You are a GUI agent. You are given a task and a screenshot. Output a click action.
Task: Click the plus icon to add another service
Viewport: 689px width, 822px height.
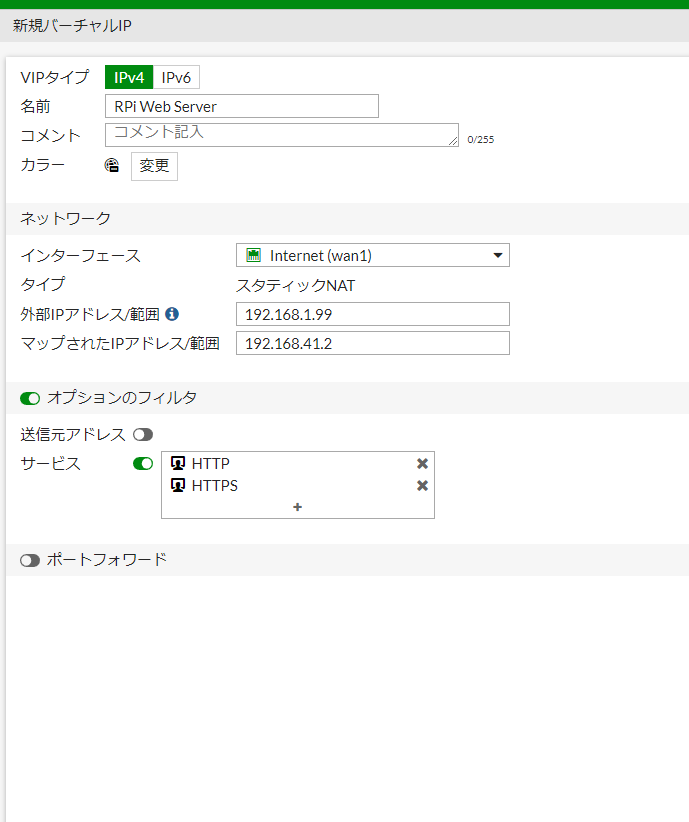297,508
